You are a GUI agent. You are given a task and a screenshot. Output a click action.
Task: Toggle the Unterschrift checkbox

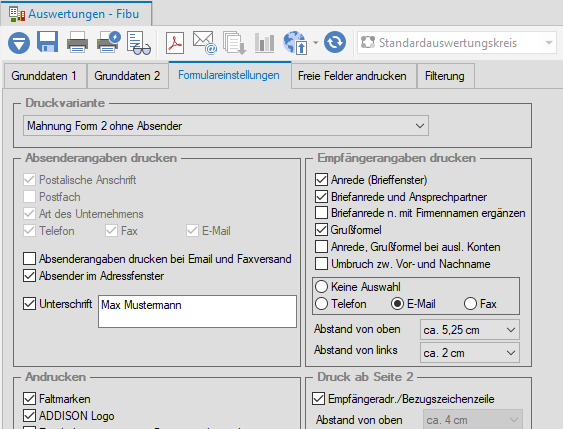pos(29,303)
